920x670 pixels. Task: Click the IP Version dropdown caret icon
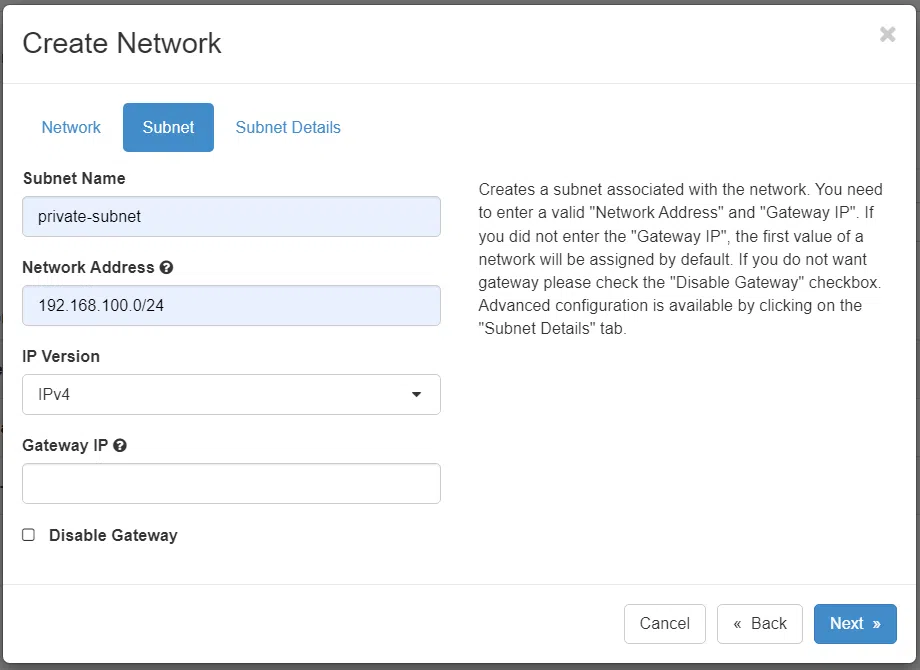click(x=416, y=395)
